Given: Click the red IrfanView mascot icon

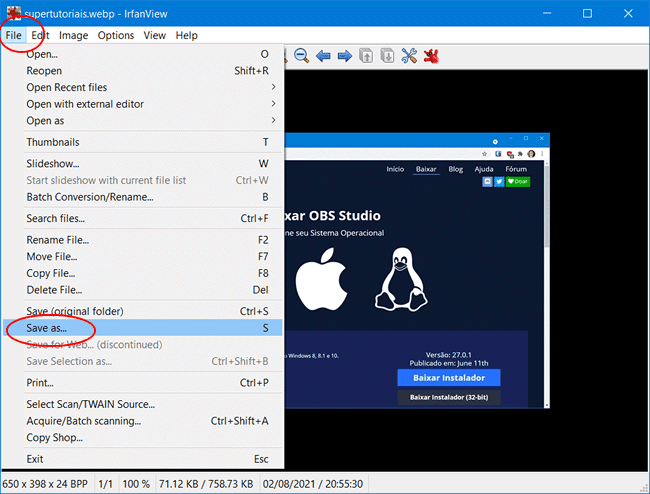Looking at the screenshot, I should click(x=432, y=56).
